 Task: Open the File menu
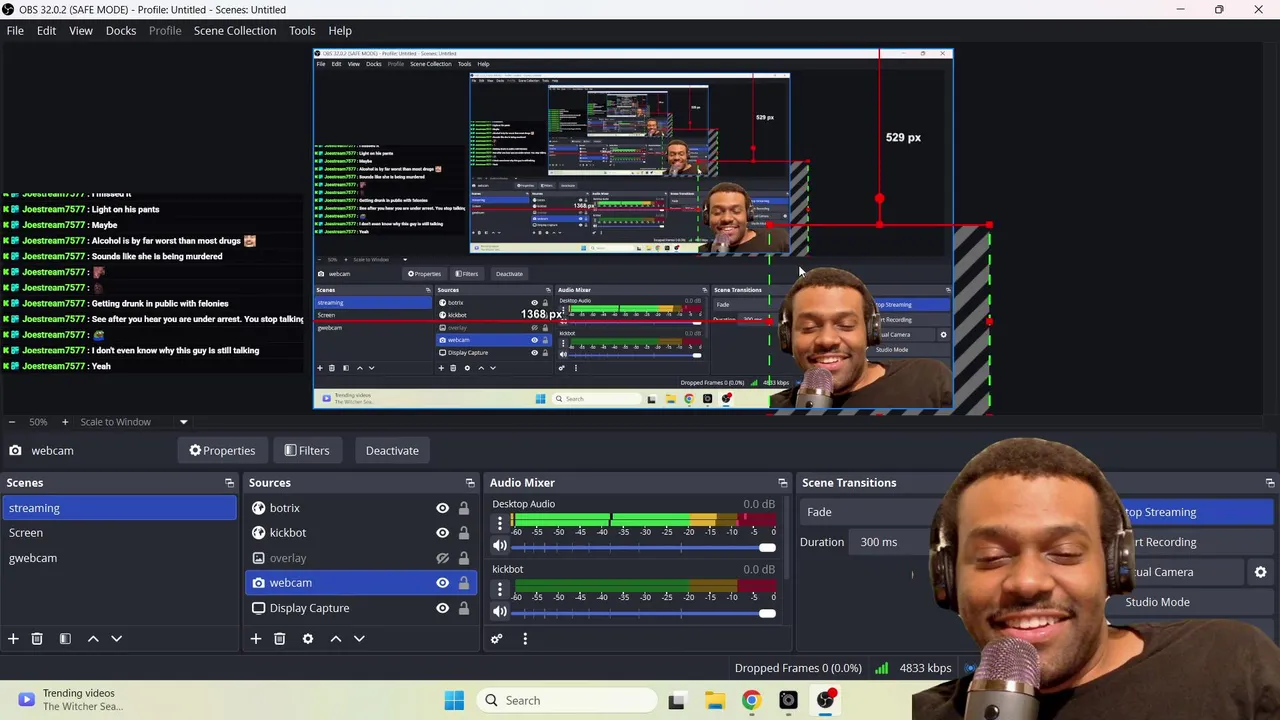click(x=15, y=30)
